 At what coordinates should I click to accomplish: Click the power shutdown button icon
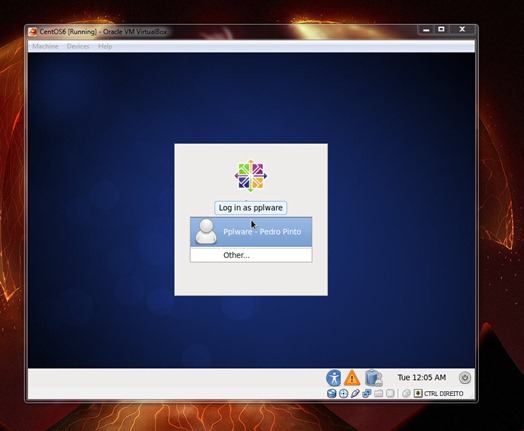point(465,378)
